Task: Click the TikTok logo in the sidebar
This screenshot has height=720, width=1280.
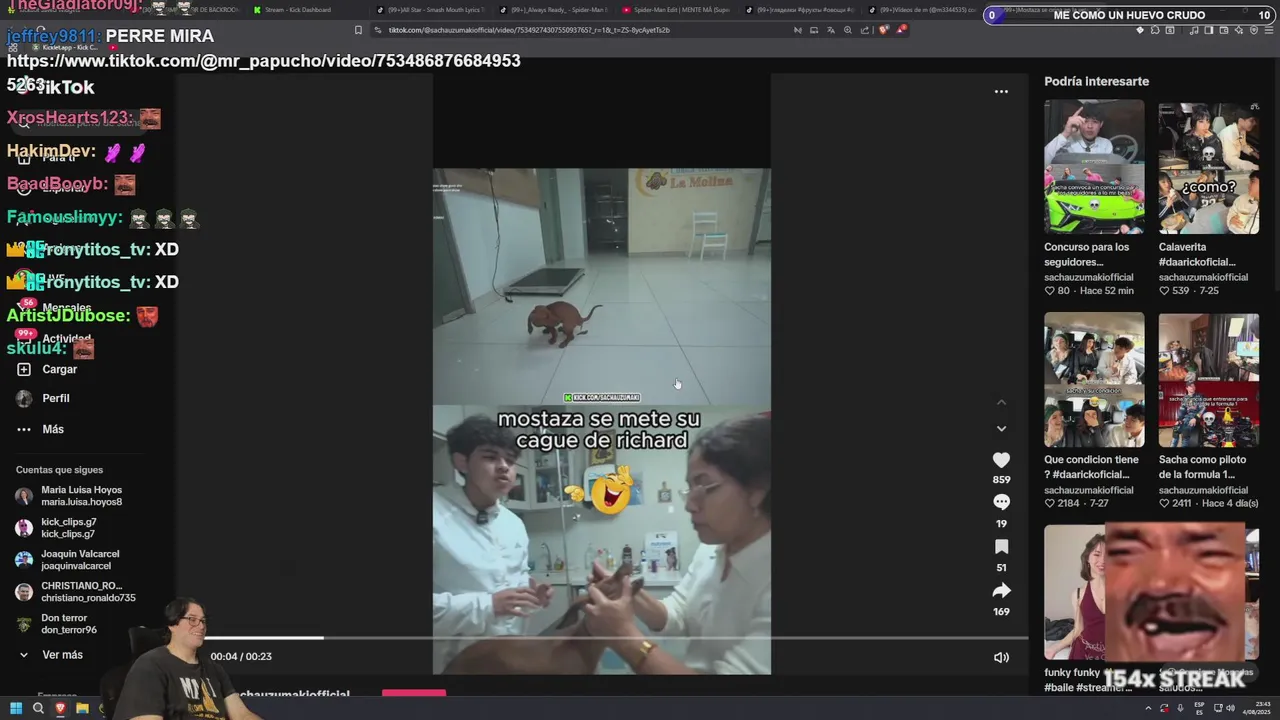Action: [55, 87]
